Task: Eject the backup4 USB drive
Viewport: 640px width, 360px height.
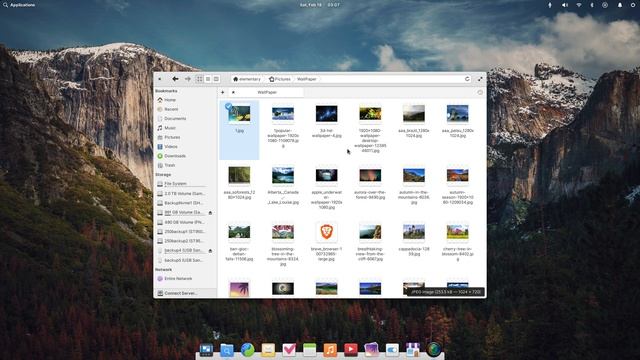Action: click(210, 251)
